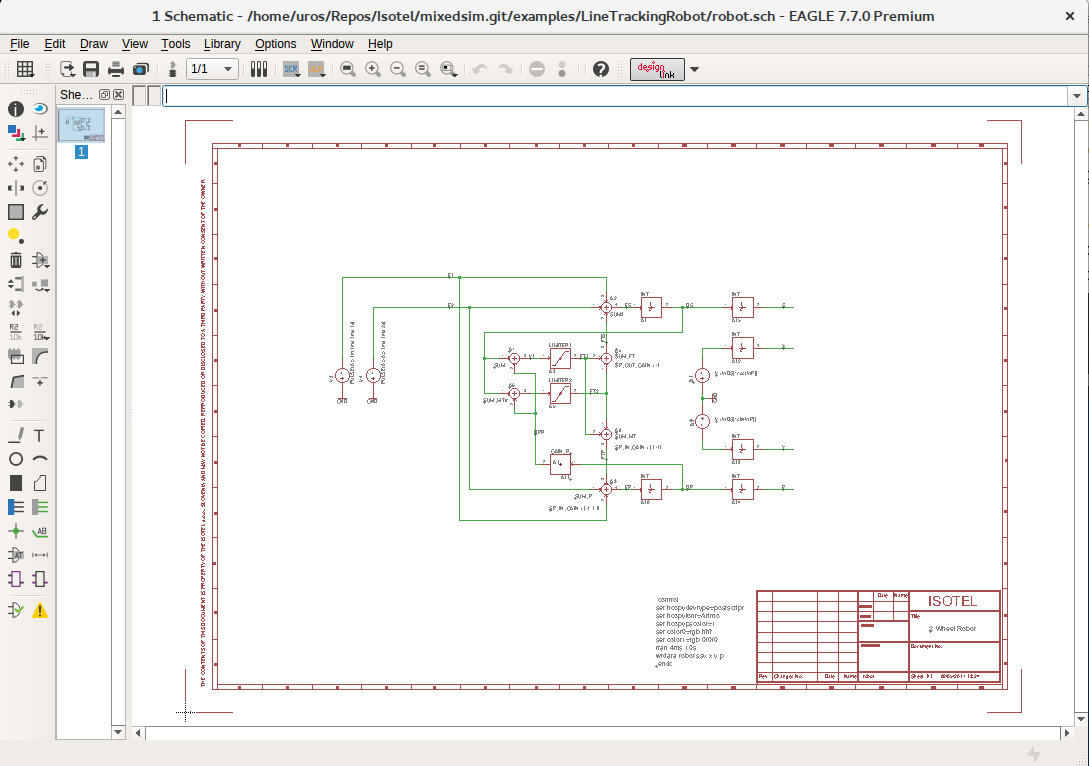Select sheet 1 thumbnail

(x=81, y=125)
